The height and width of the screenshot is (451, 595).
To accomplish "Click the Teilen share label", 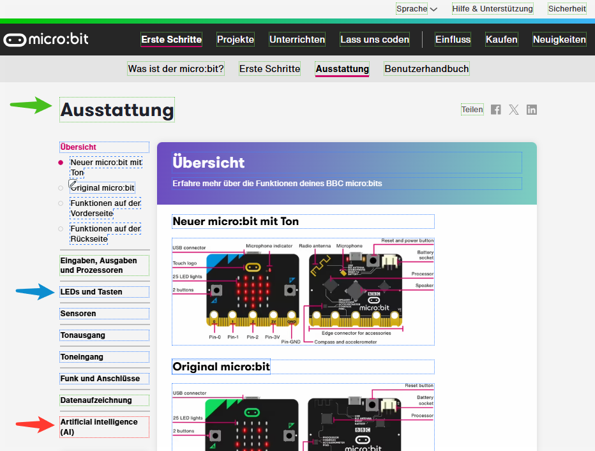I will tap(472, 109).
